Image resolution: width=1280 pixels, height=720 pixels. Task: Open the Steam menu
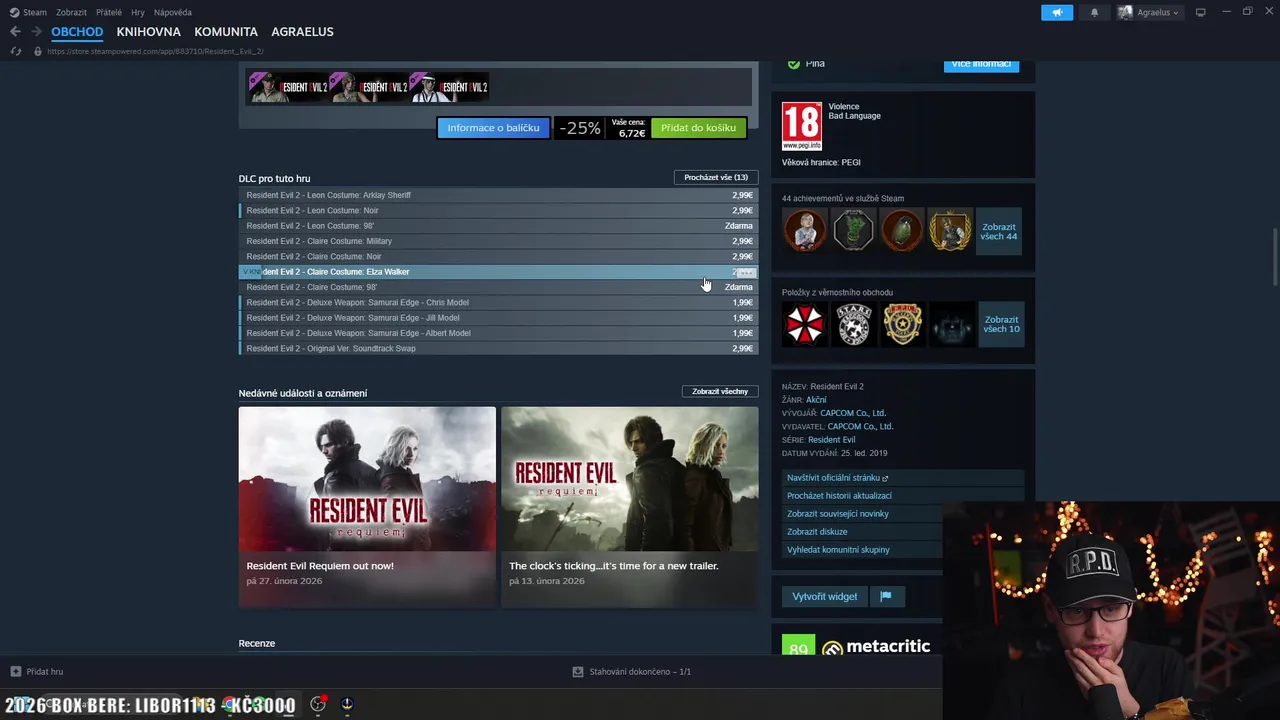tap(28, 12)
